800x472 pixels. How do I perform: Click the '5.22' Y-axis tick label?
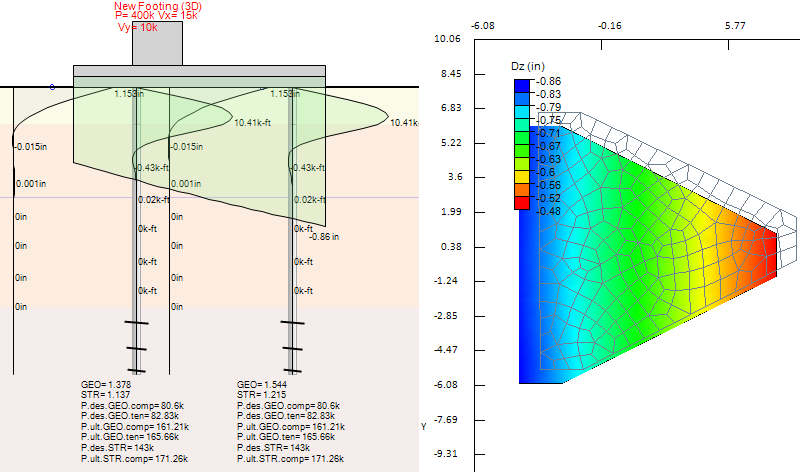451,143
